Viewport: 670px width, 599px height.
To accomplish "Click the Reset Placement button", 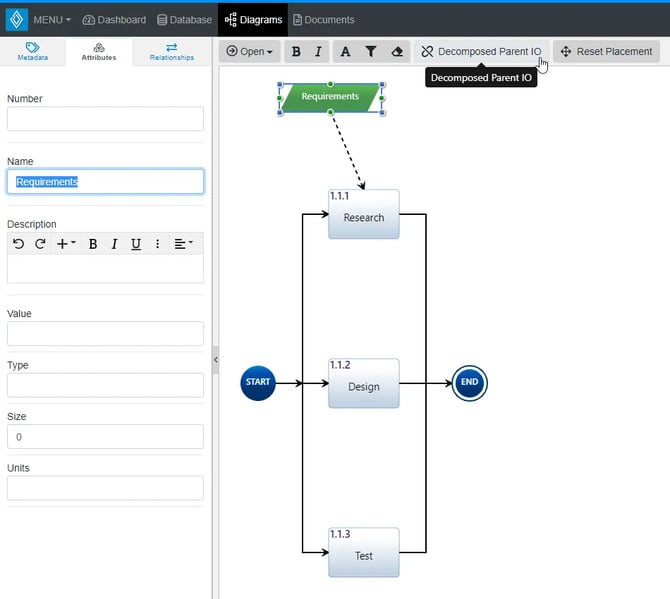I will 606,52.
